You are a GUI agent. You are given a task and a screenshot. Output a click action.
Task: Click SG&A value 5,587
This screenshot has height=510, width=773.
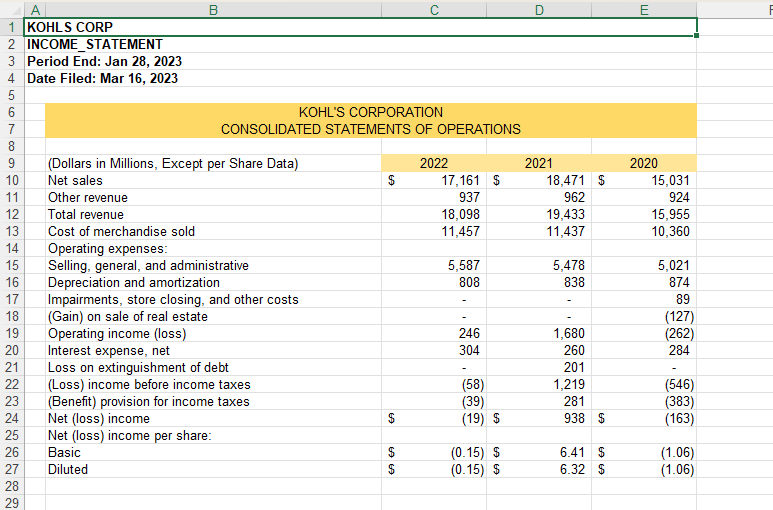pyautogui.click(x=464, y=266)
